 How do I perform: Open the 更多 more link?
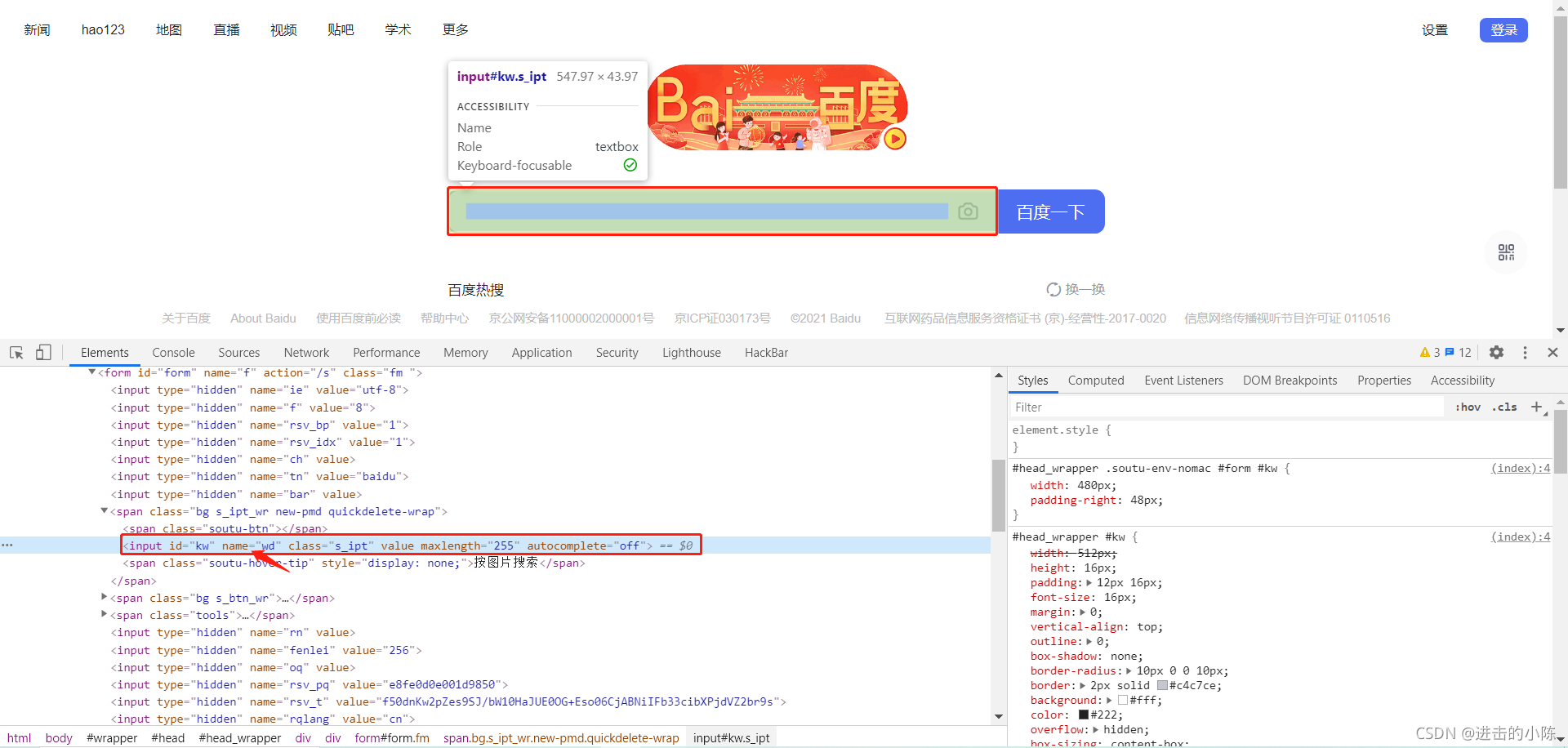click(x=456, y=30)
